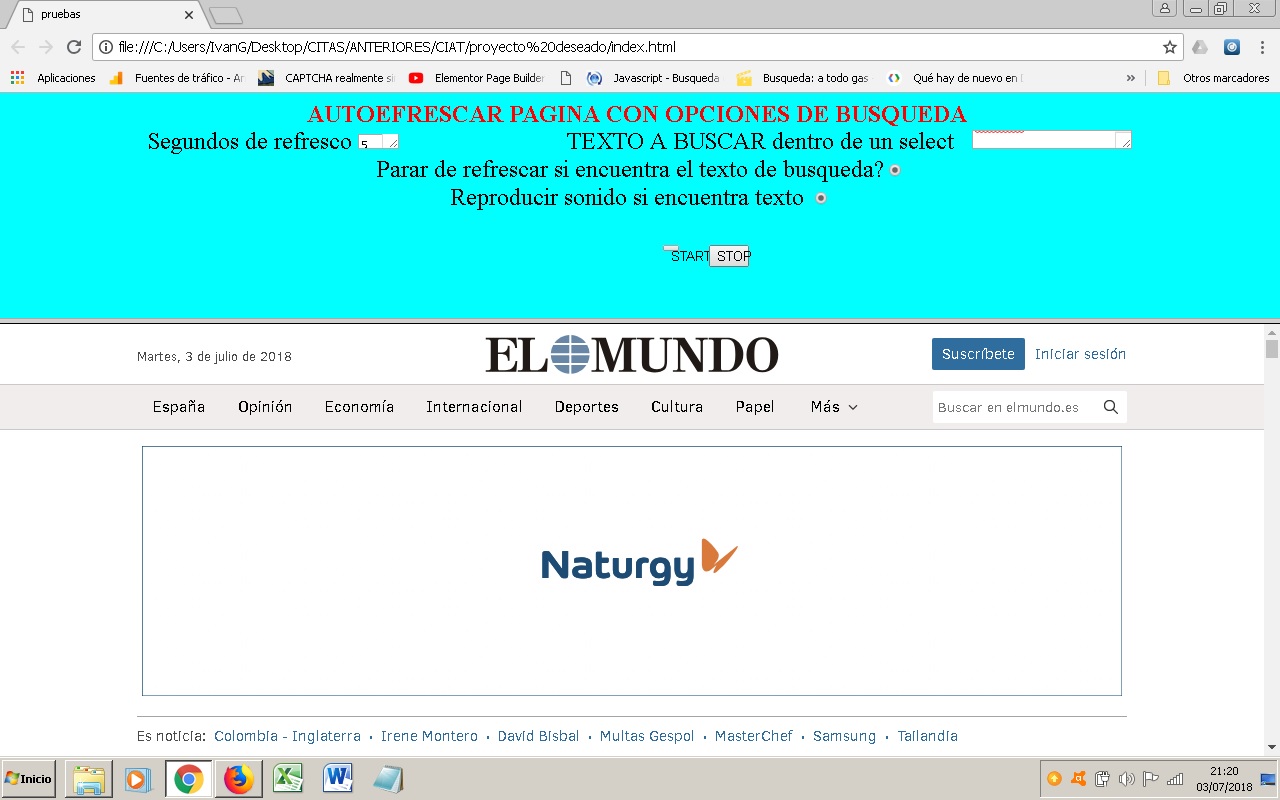This screenshot has width=1280, height=800.
Task: Open Word from the taskbar
Action: tap(338, 779)
